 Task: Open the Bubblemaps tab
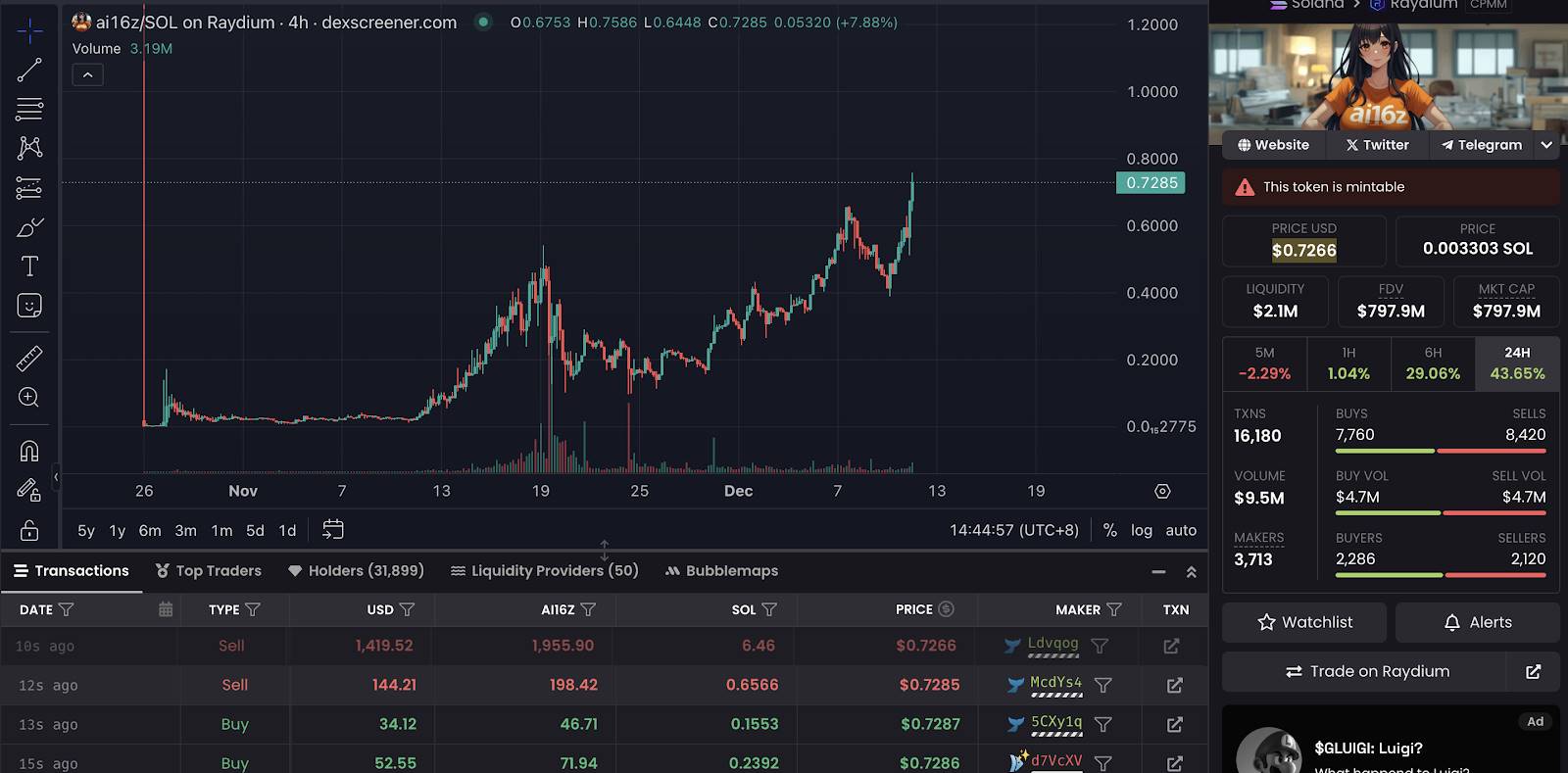pos(721,571)
